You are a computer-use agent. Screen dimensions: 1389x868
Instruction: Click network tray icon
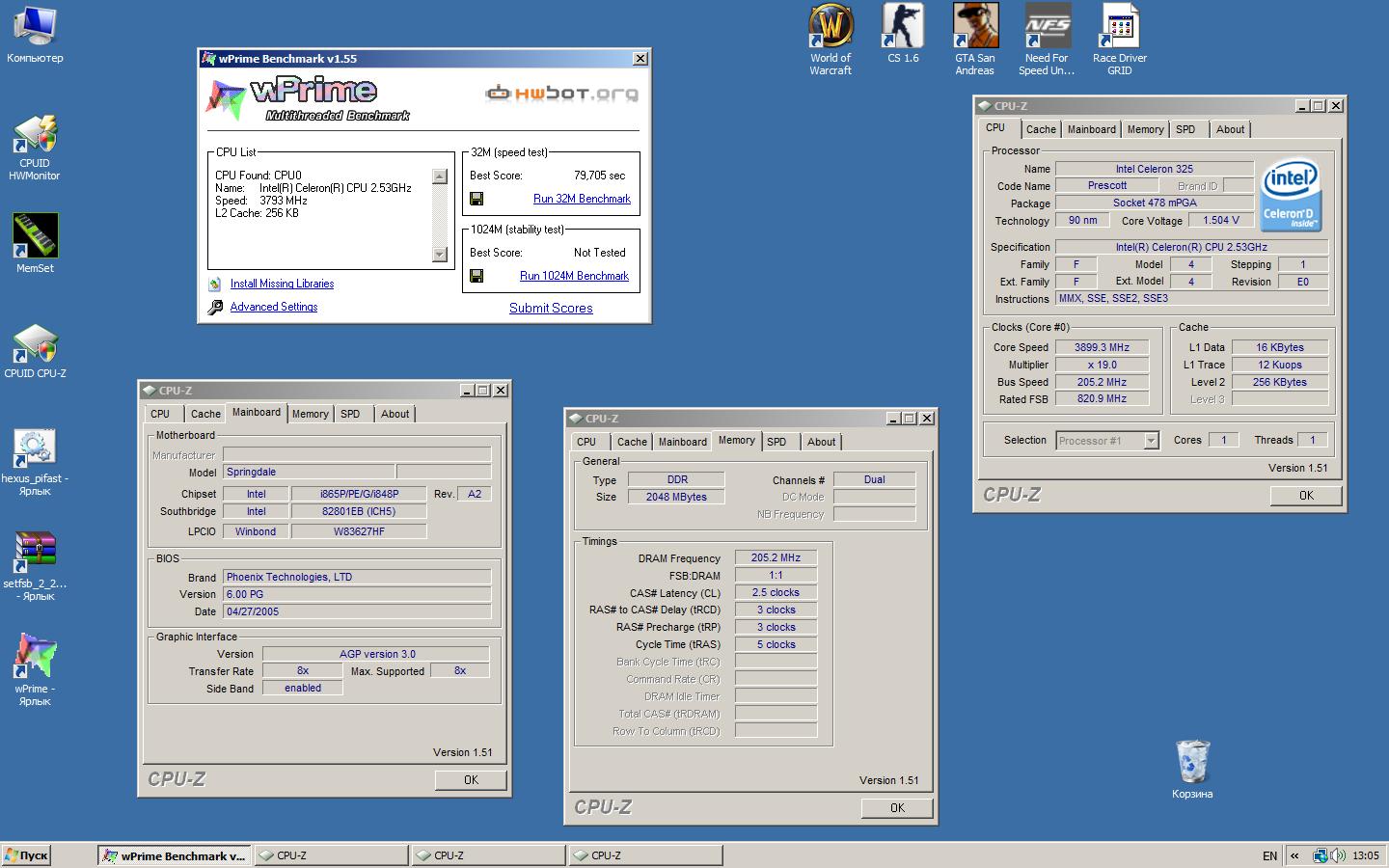click(x=1321, y=855)
